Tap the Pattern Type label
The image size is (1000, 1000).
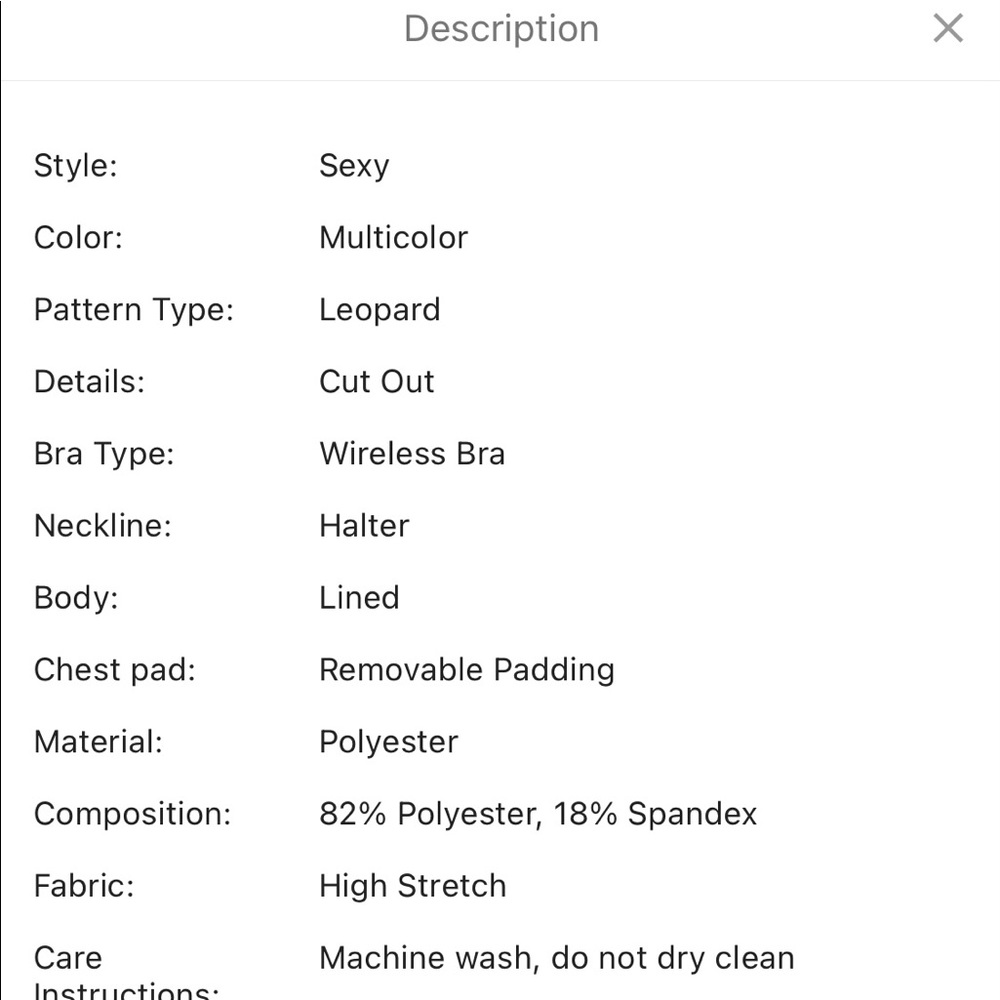[x=133, y=310]
